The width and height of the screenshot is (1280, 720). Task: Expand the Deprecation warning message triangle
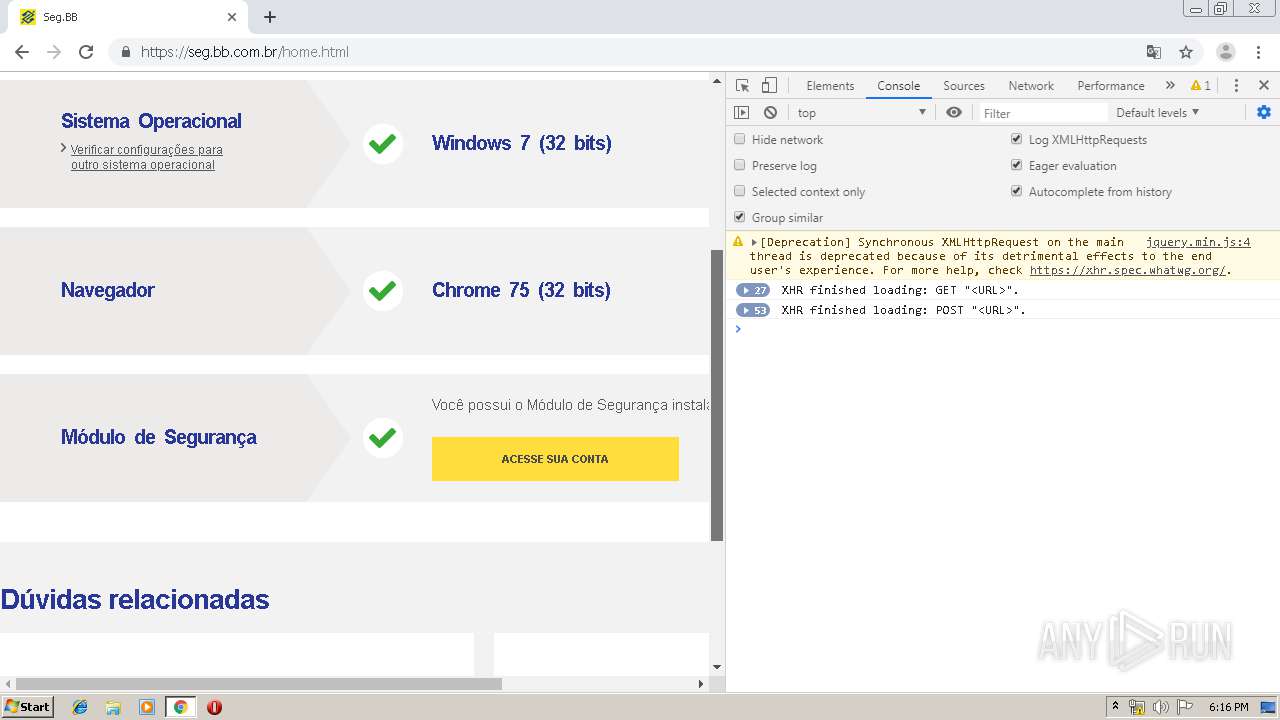(755, 242)
